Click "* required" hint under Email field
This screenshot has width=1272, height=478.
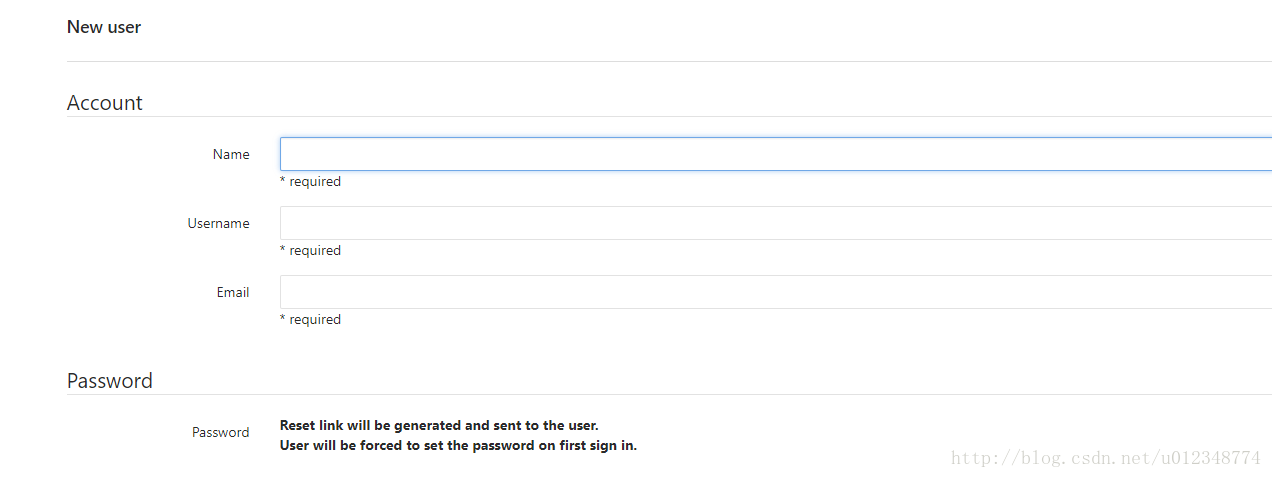[310, 319]
